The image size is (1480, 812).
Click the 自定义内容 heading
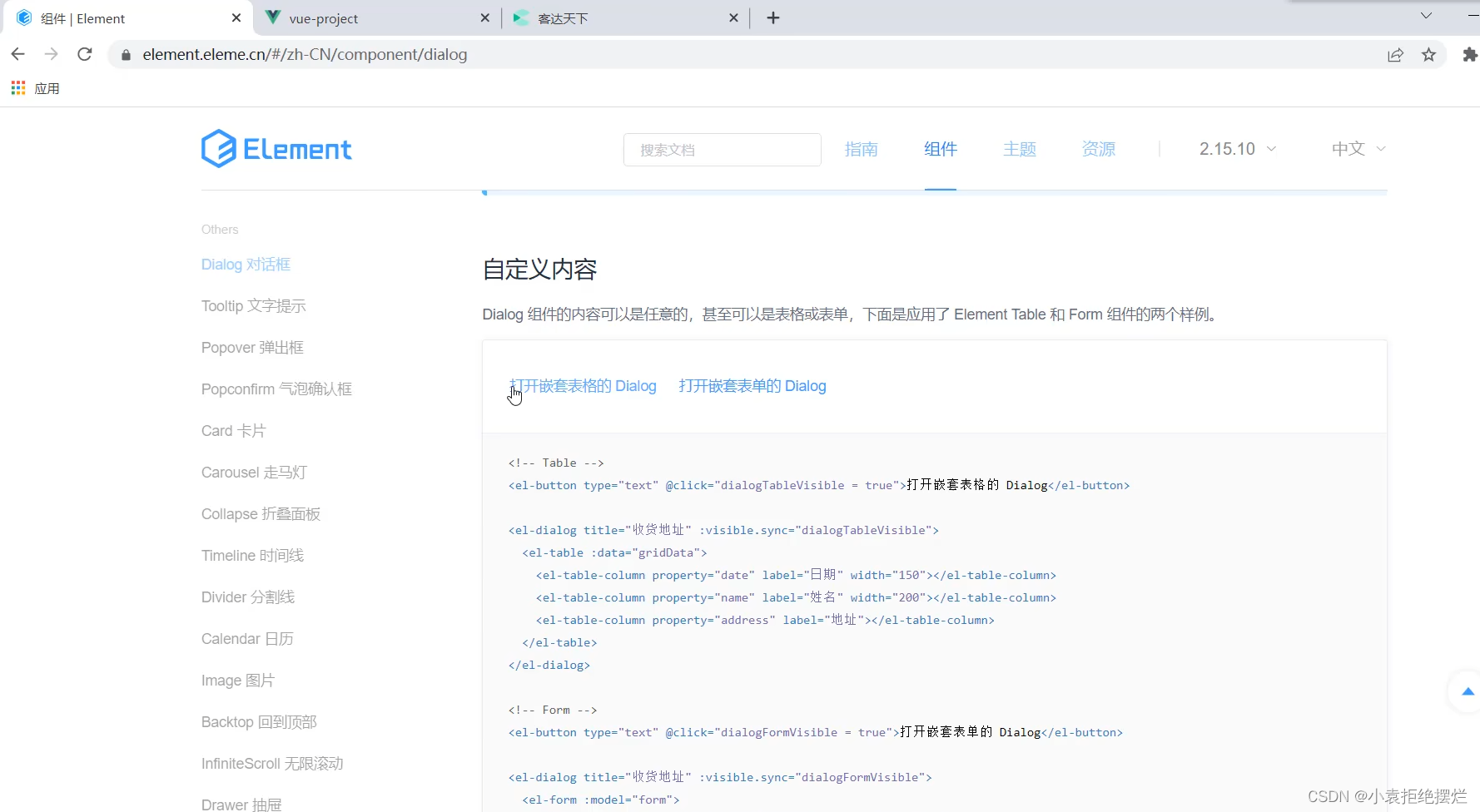click(x=539, y=270)
